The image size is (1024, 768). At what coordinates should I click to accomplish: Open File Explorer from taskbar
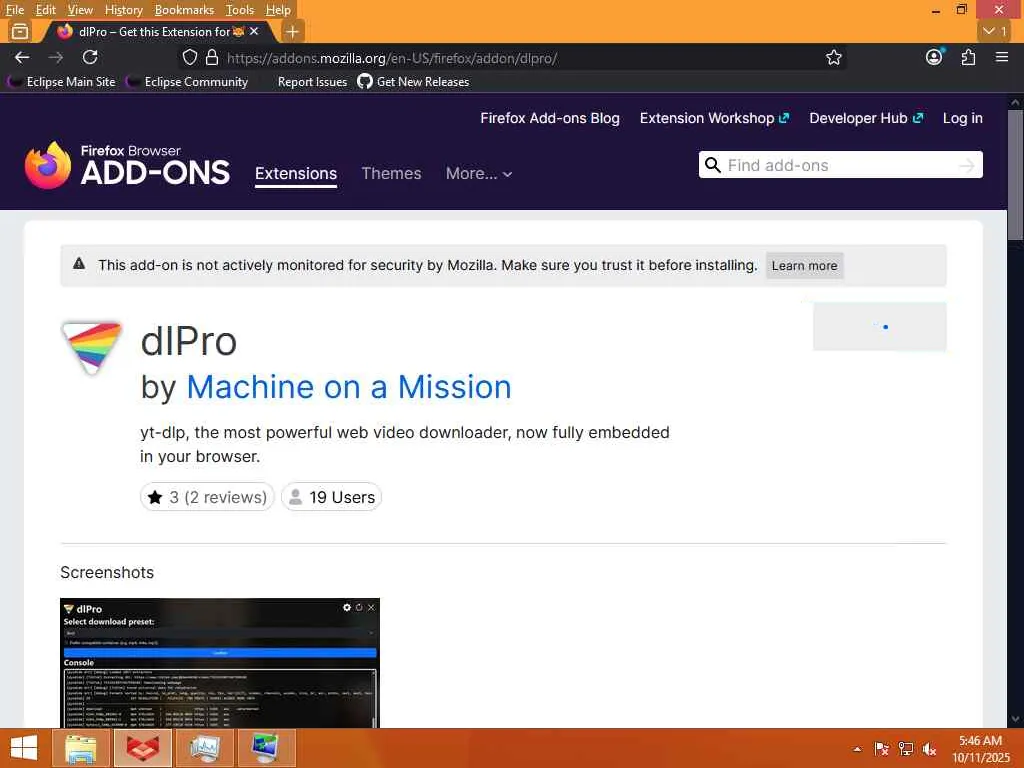point(81,748)
